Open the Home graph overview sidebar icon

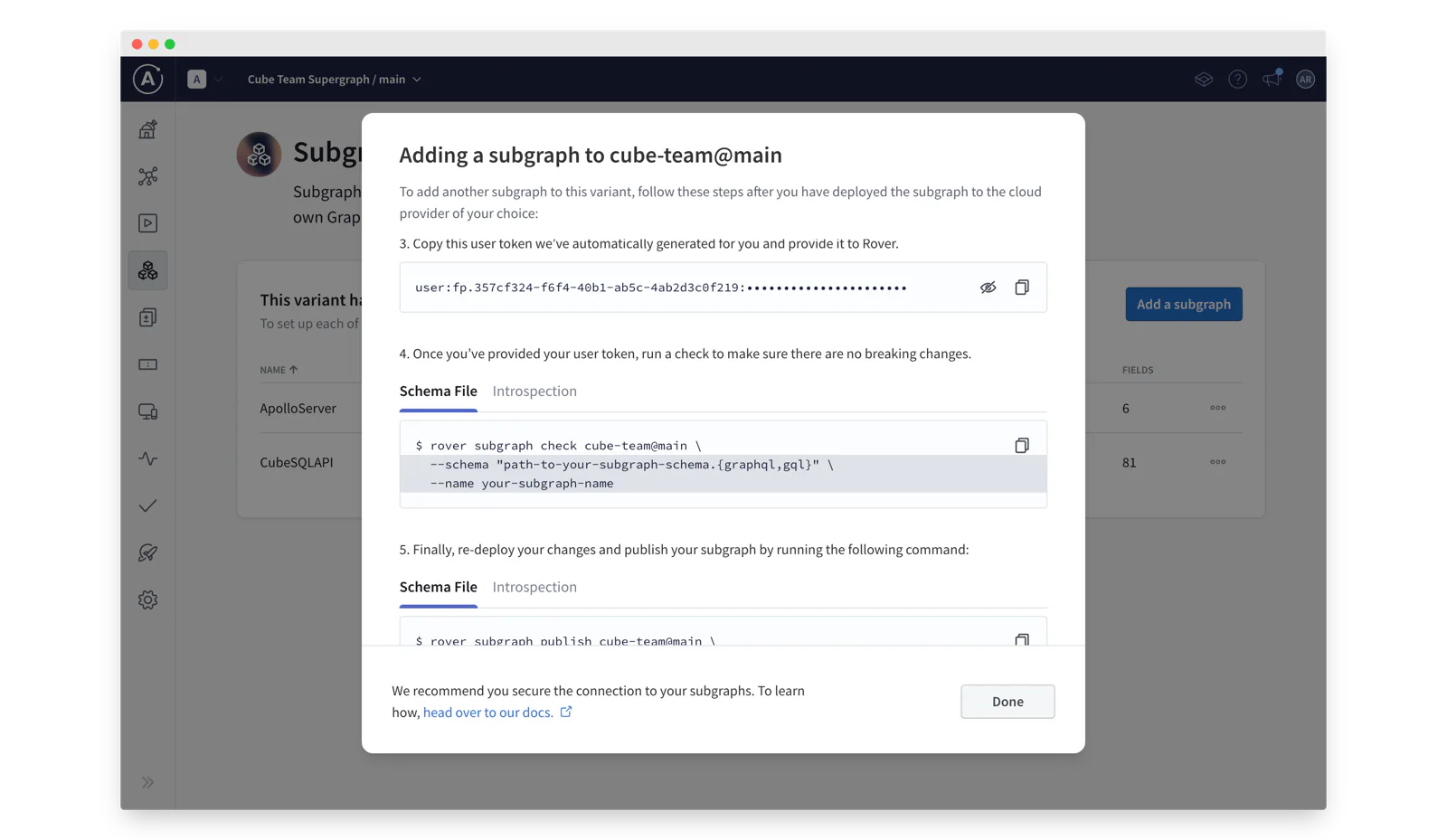click(147, 129)
